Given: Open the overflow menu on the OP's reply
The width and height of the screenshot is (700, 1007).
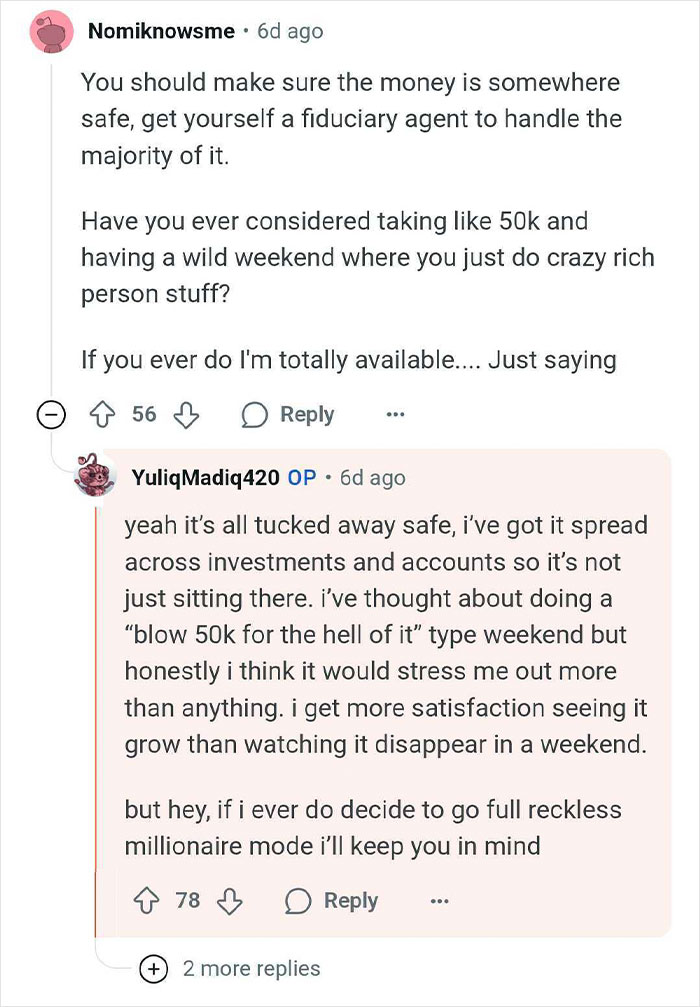Looking at the screenshot, I should (439, 901).
